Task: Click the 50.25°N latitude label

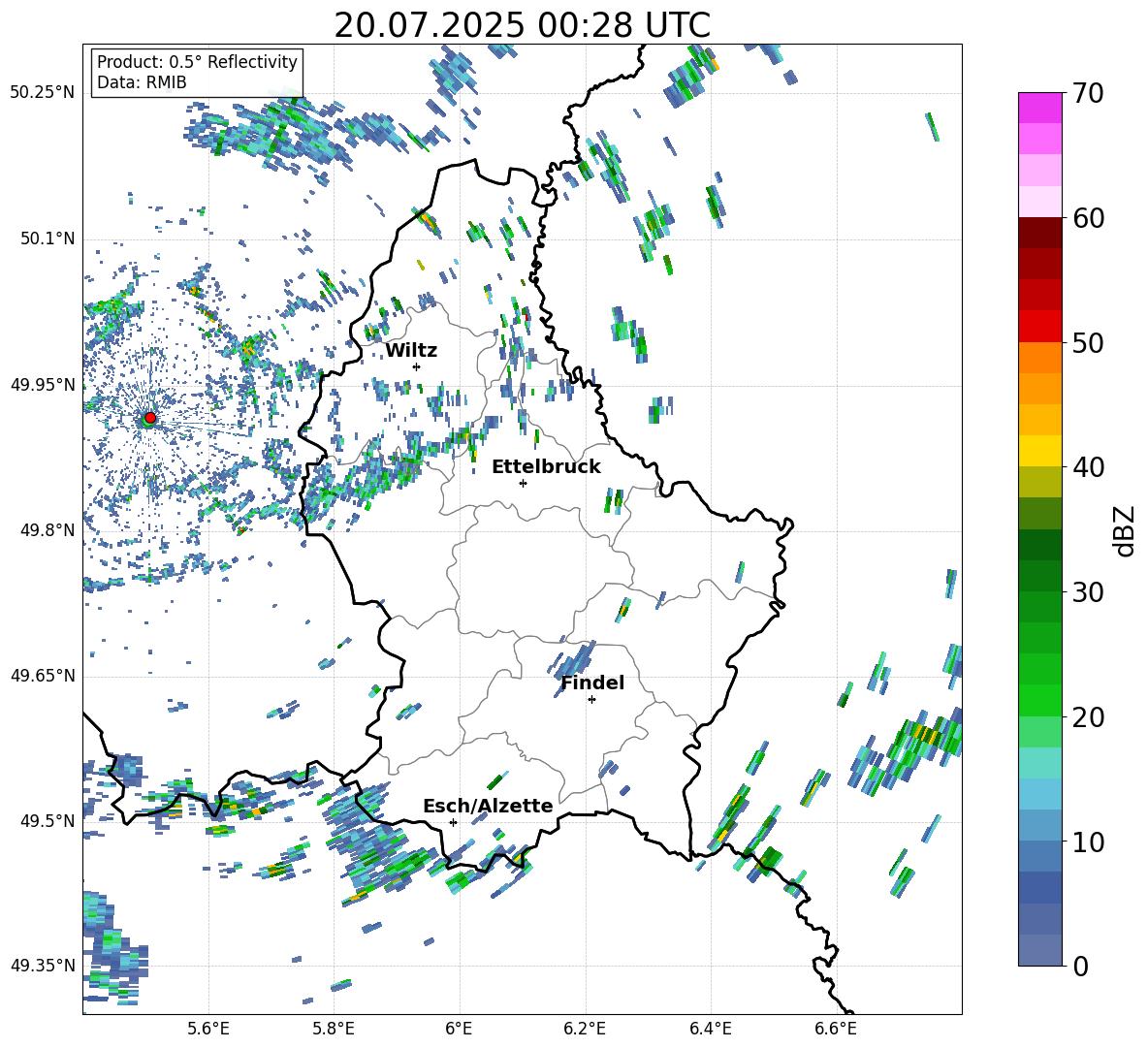Action: (x=43, y=93)
